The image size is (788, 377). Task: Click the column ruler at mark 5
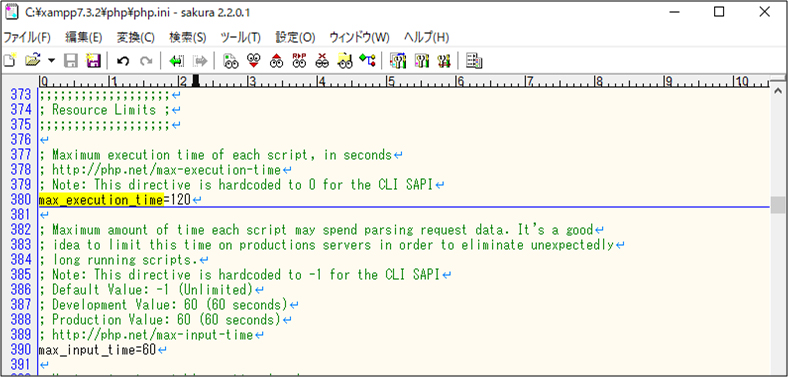coord(389,80)
